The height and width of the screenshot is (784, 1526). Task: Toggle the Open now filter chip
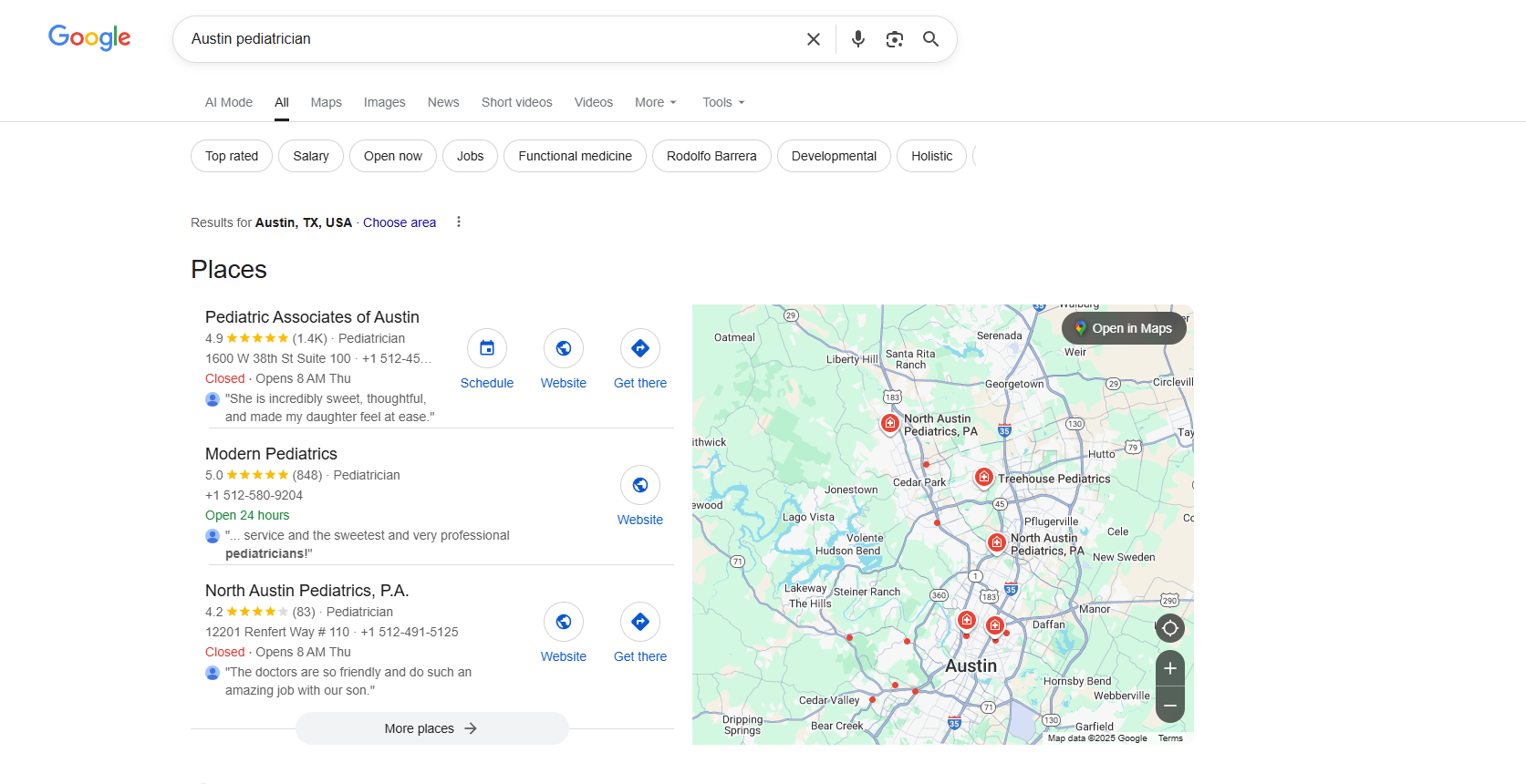point(392,156)
